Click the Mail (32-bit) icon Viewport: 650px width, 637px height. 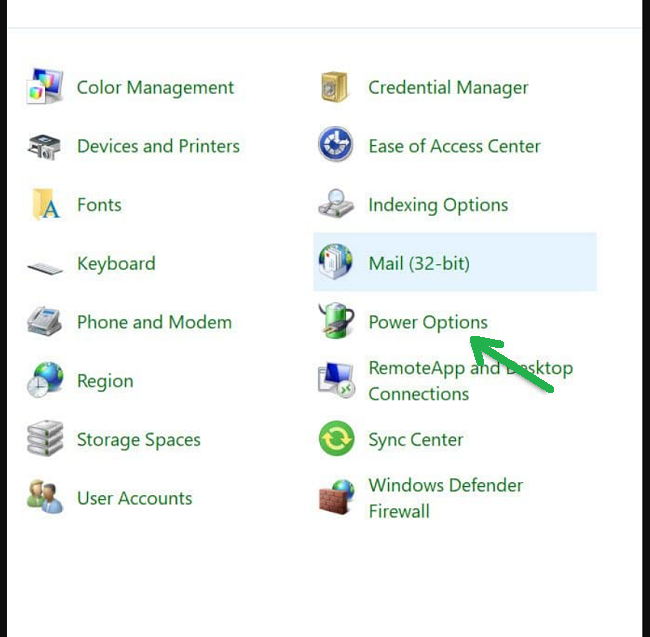click(335, 263)
